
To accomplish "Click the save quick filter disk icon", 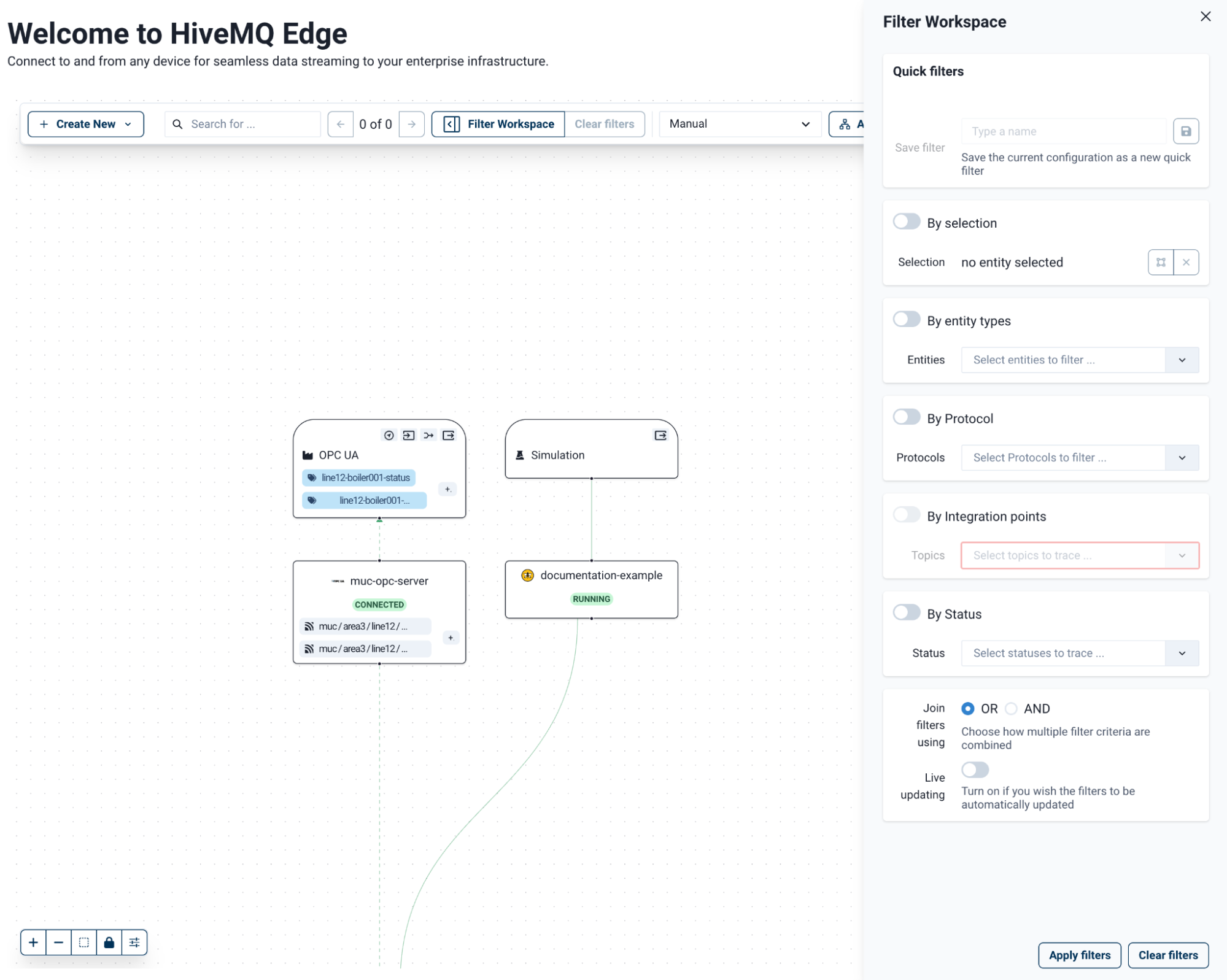I will click(x=1185, y=131).
